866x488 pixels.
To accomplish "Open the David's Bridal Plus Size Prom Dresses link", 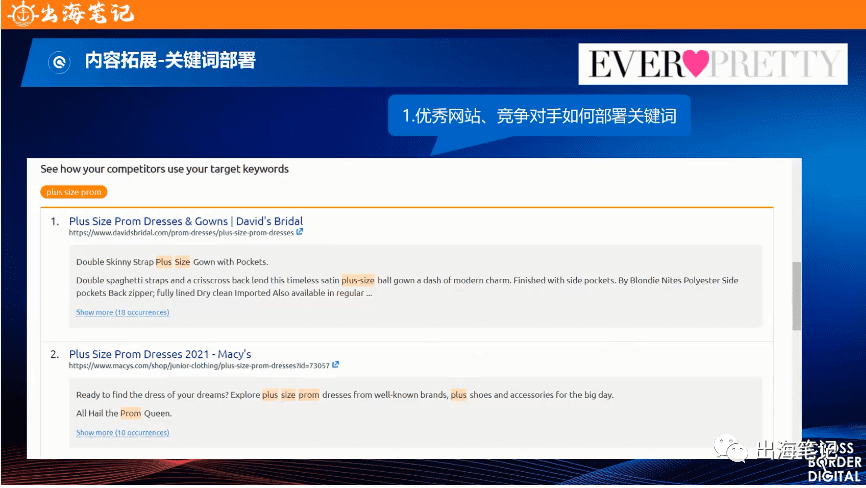I will (186, 221).
